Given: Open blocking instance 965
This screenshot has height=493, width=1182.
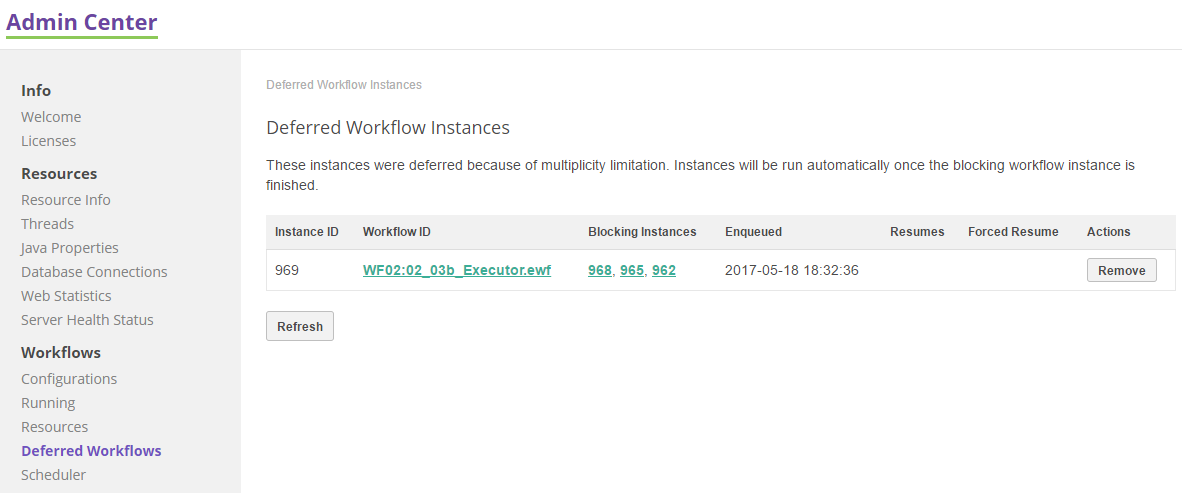Looking at the screenshot, I should 632,270.
